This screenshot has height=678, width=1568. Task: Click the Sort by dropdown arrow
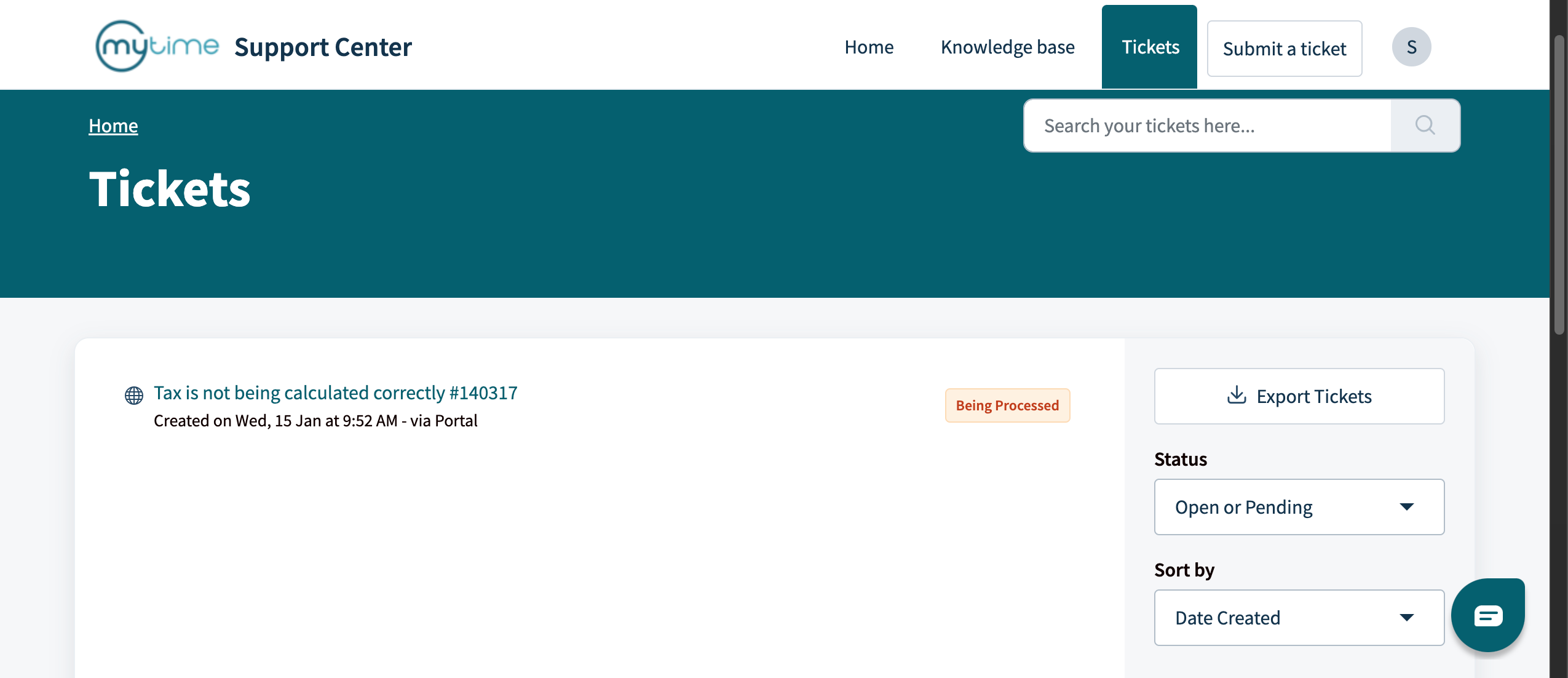pyautogui.click(x=1406, y=618)
